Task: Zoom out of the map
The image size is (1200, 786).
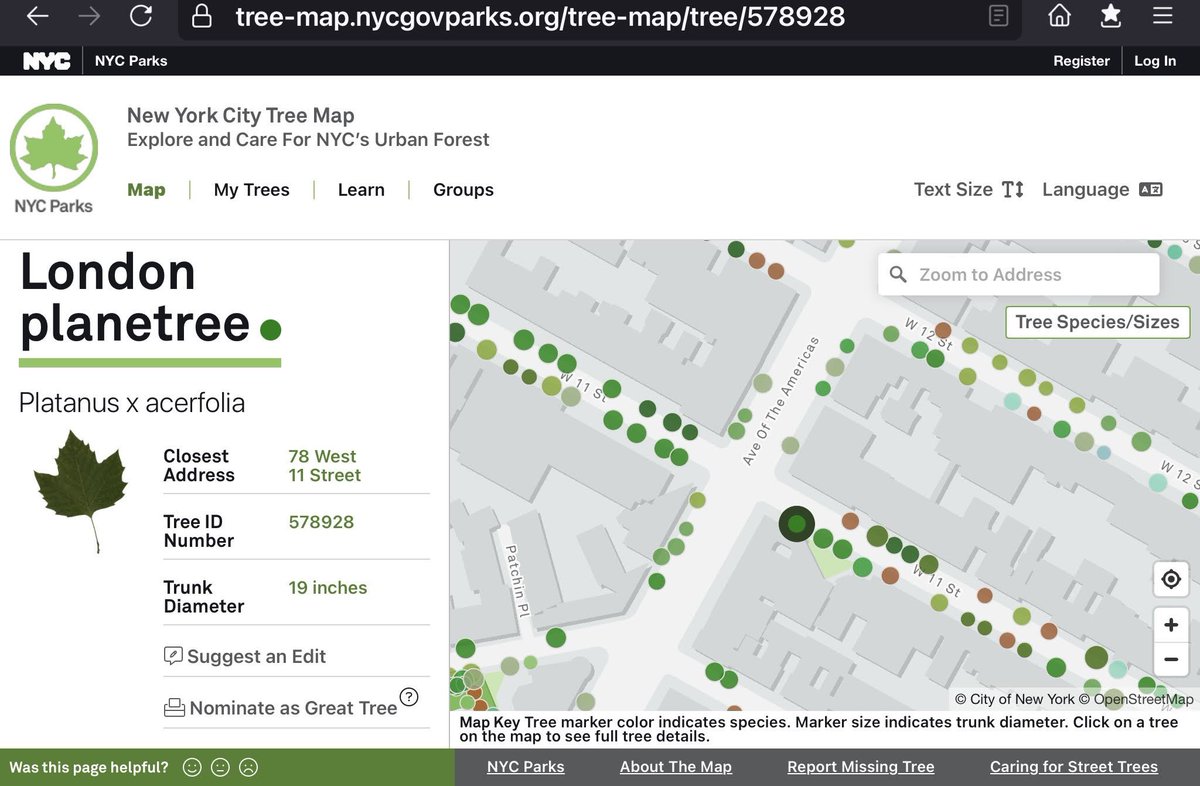Action: (x=1171, y=660)
